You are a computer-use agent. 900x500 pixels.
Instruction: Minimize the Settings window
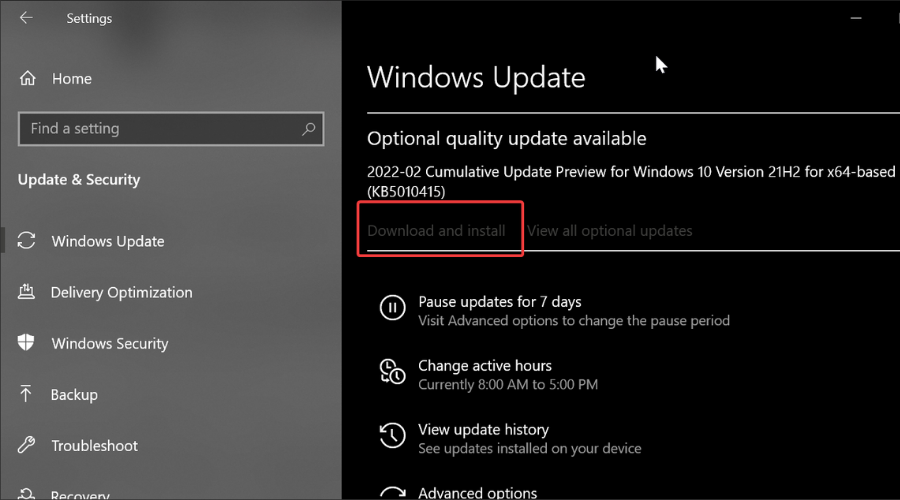856,18
